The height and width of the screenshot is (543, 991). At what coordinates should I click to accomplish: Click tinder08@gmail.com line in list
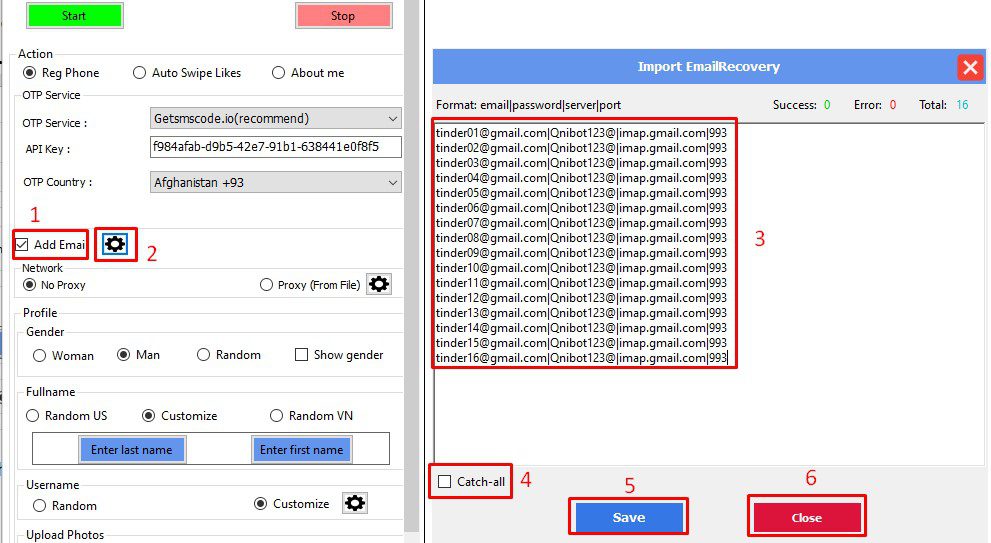pos(581,238)
